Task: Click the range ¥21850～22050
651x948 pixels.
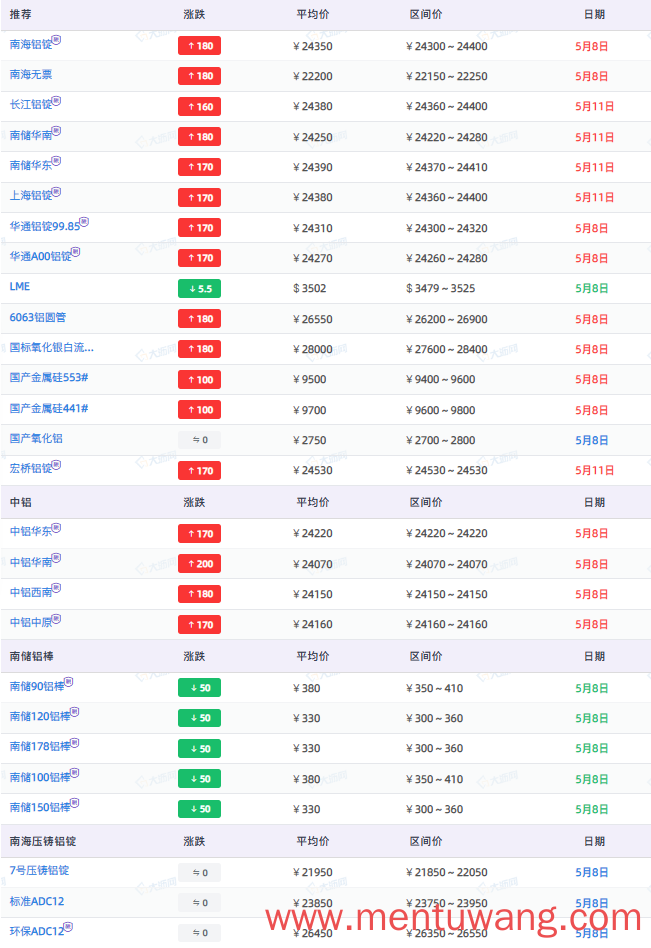Action: coord(447,872)
